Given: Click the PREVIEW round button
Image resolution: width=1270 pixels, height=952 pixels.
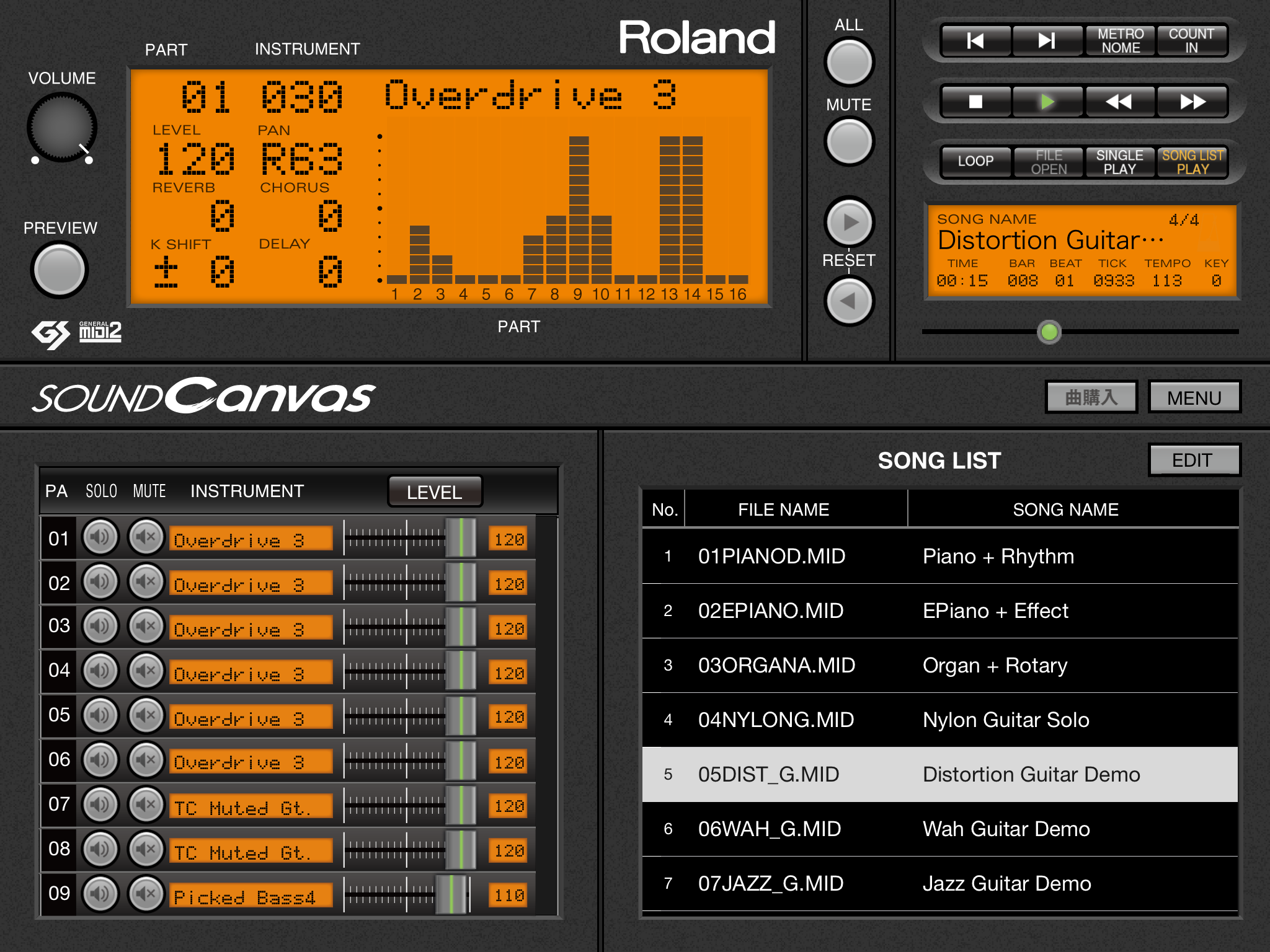Looking at the screenshot, I should pyautogui.click(x=60, y=270).
